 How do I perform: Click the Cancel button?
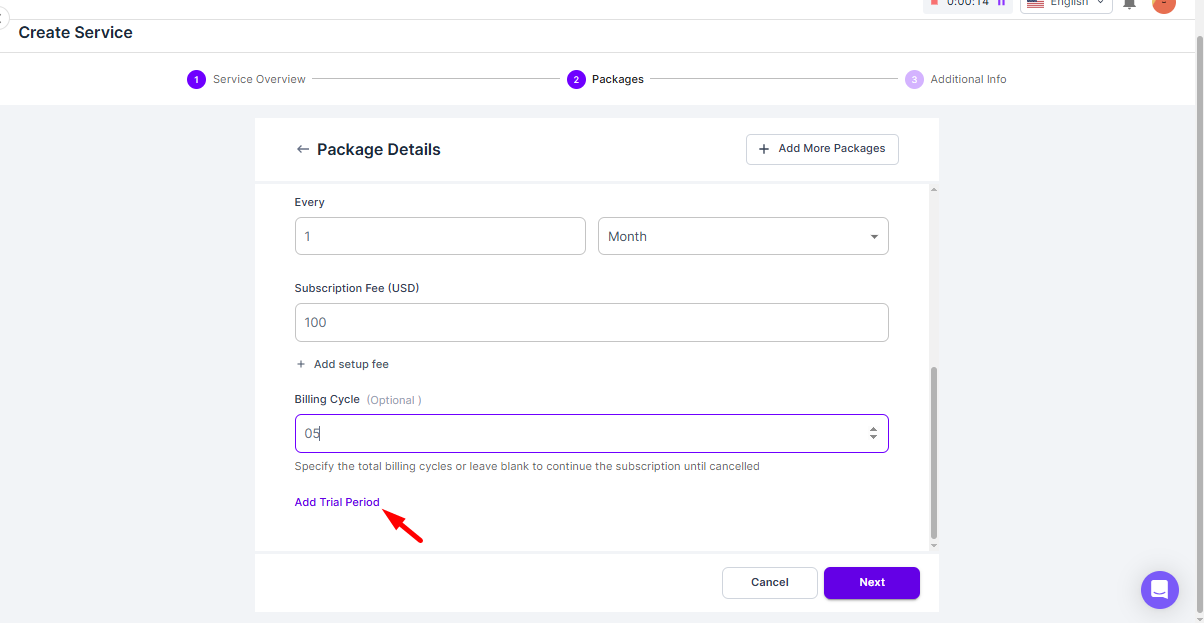pos(769,582)
